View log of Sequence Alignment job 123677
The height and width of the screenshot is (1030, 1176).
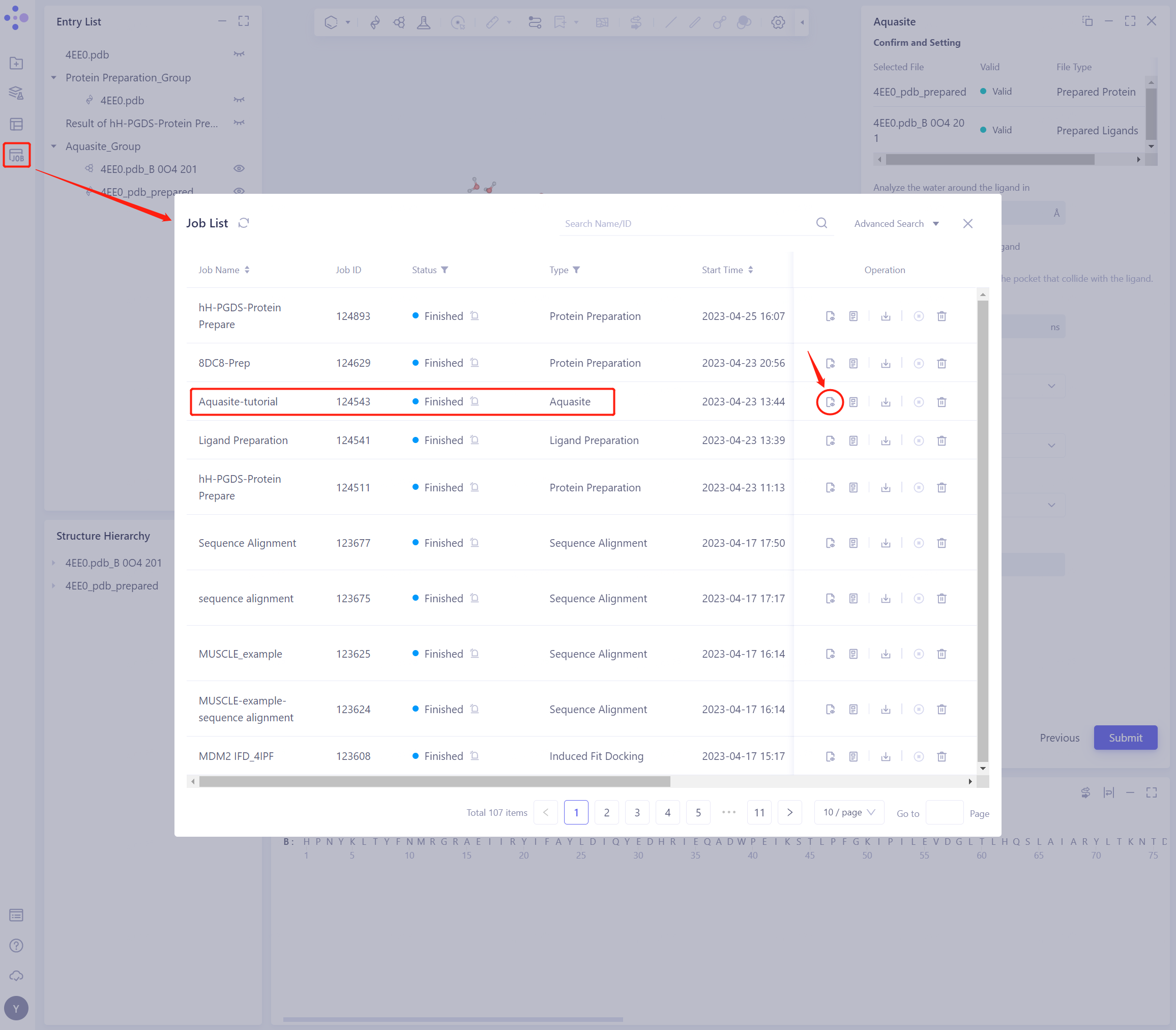click(x=853, y=543)
